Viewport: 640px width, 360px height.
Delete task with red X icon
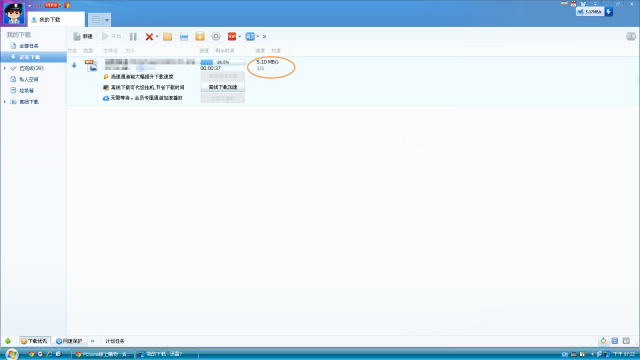click(x=149, y=37)
